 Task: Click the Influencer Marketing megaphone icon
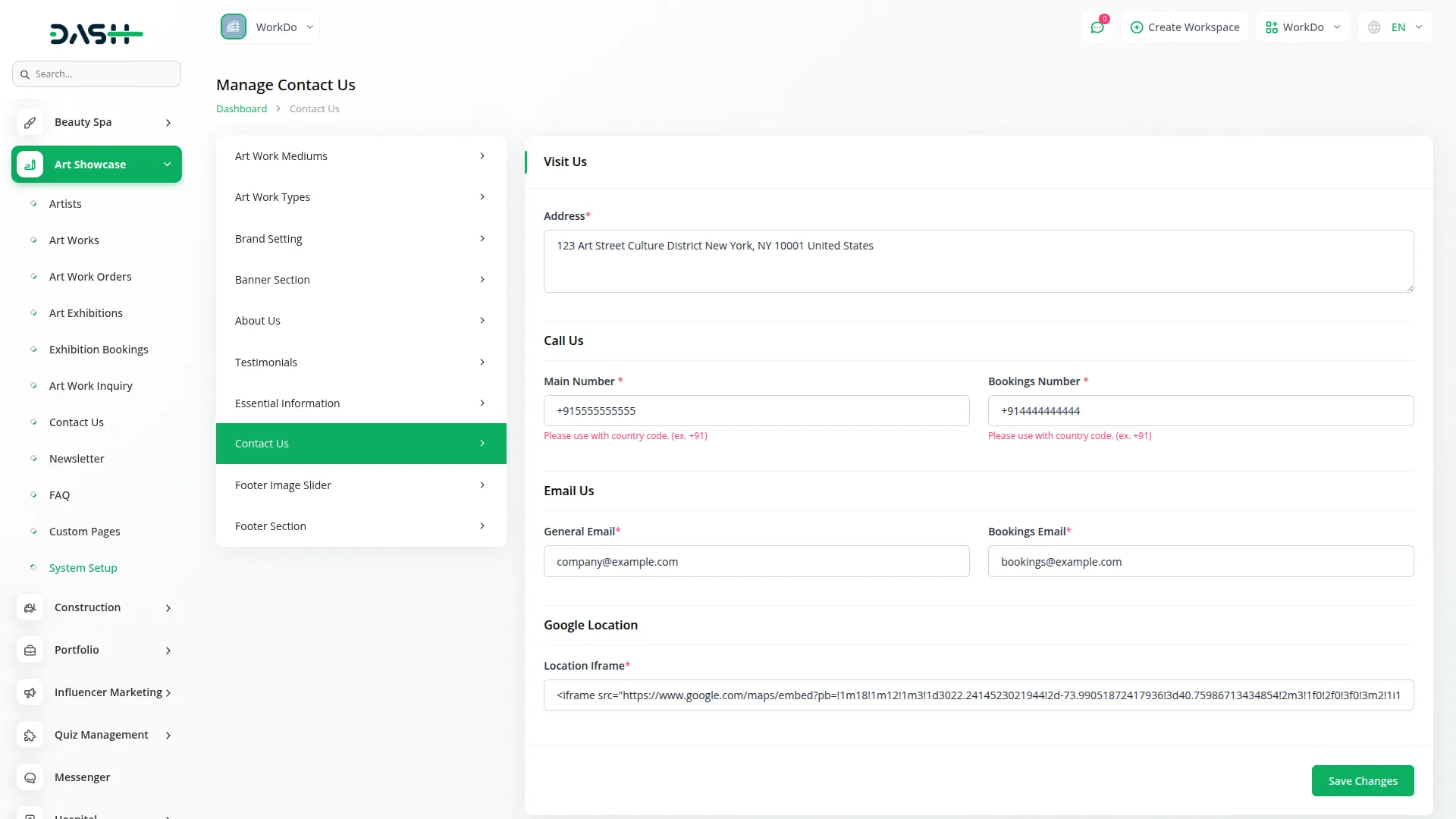tap(30, 692)
